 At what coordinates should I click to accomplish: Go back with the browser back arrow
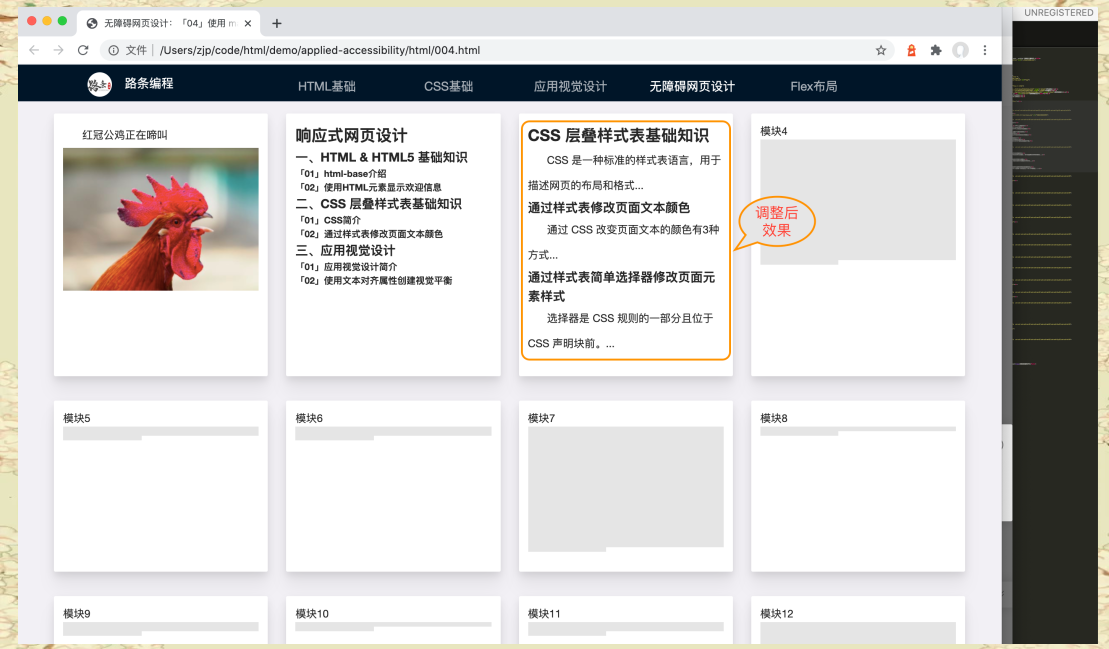point(34,50)
